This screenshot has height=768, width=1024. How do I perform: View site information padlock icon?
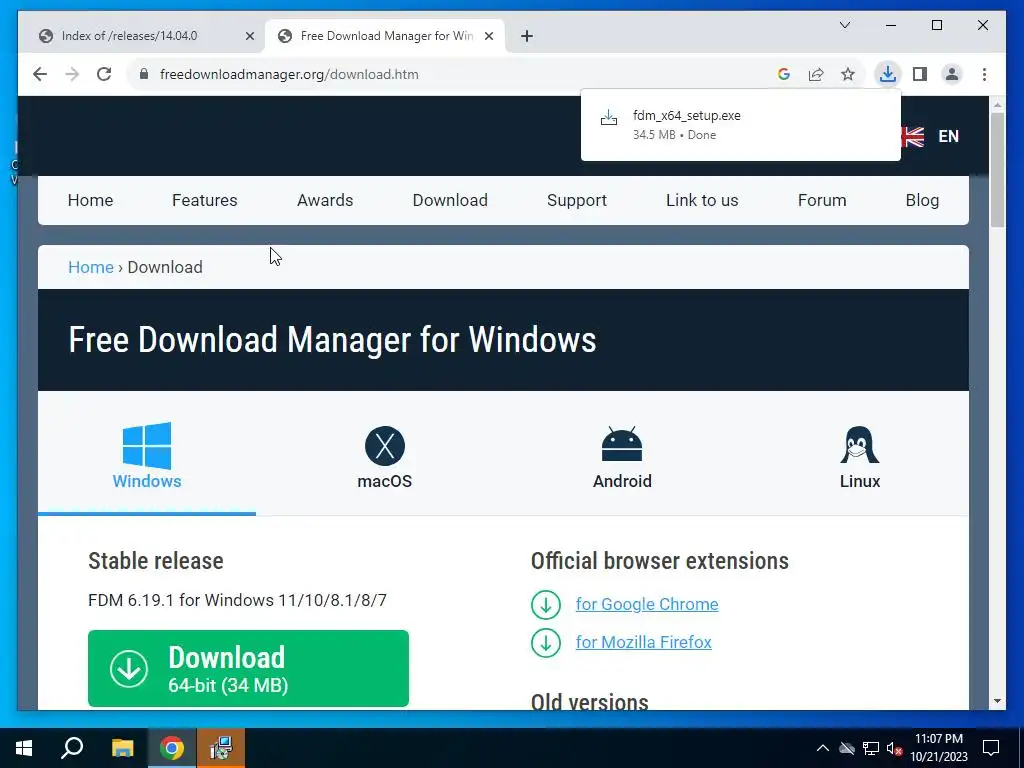[144, 74]
